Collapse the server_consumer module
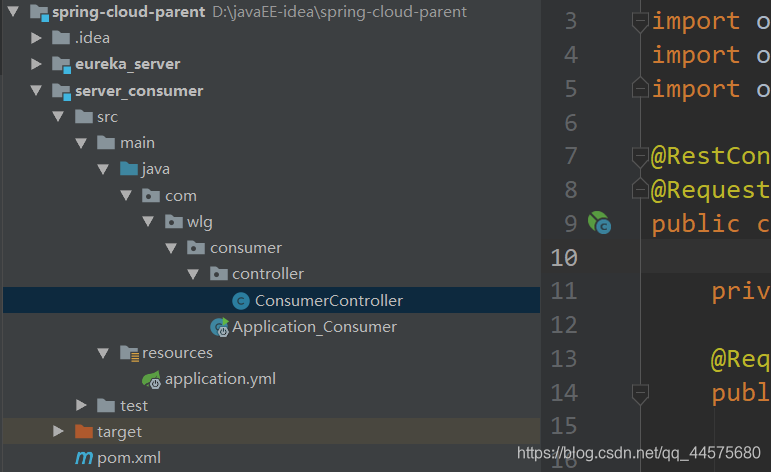This screenshot has width=771, height=472. coord(37,91)
